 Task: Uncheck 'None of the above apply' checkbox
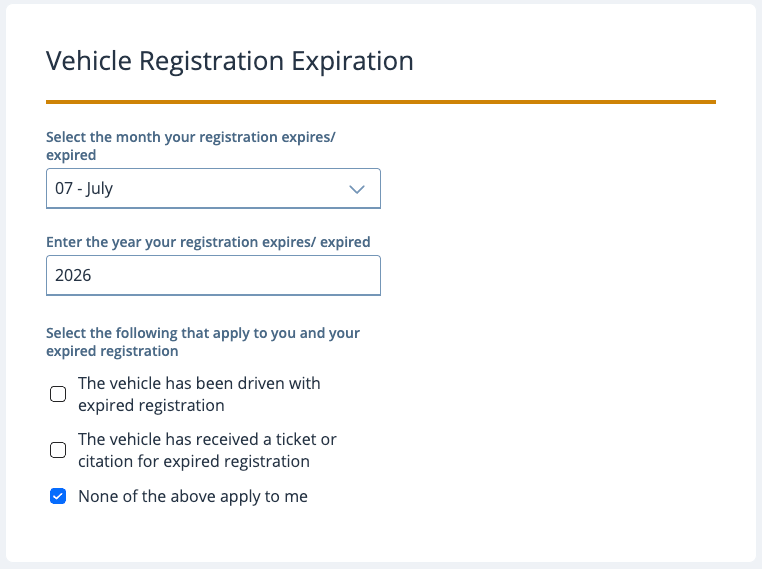58,496
